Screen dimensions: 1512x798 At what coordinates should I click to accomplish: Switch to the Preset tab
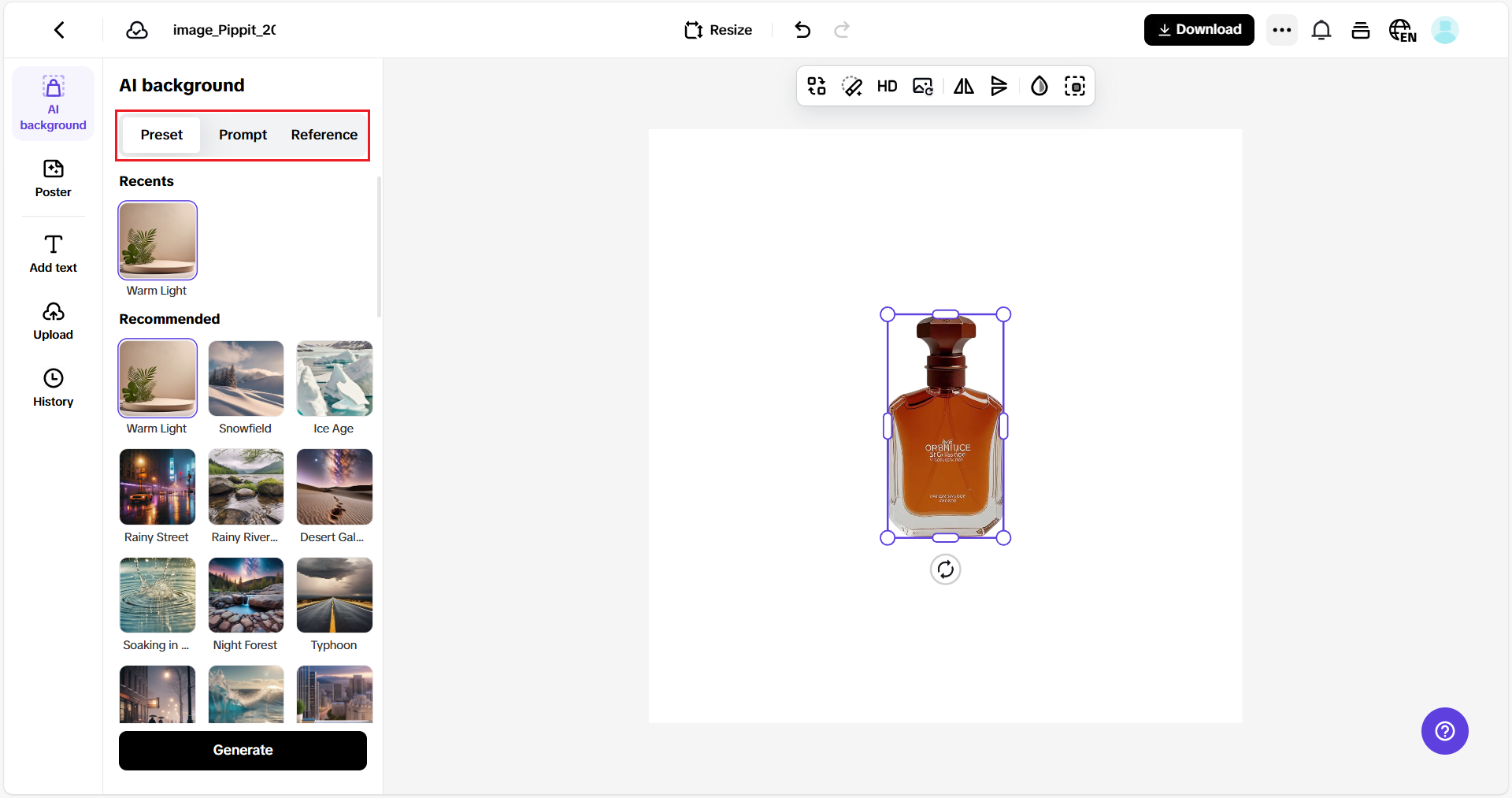[x=161, y=135]
